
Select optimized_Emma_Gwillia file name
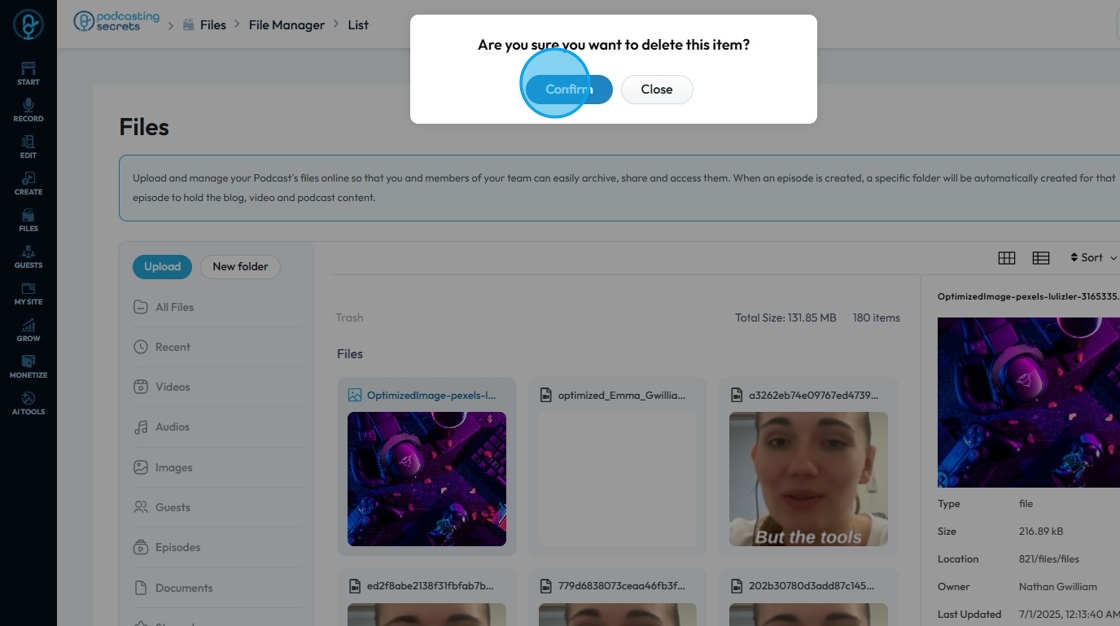tap(621, 395)
